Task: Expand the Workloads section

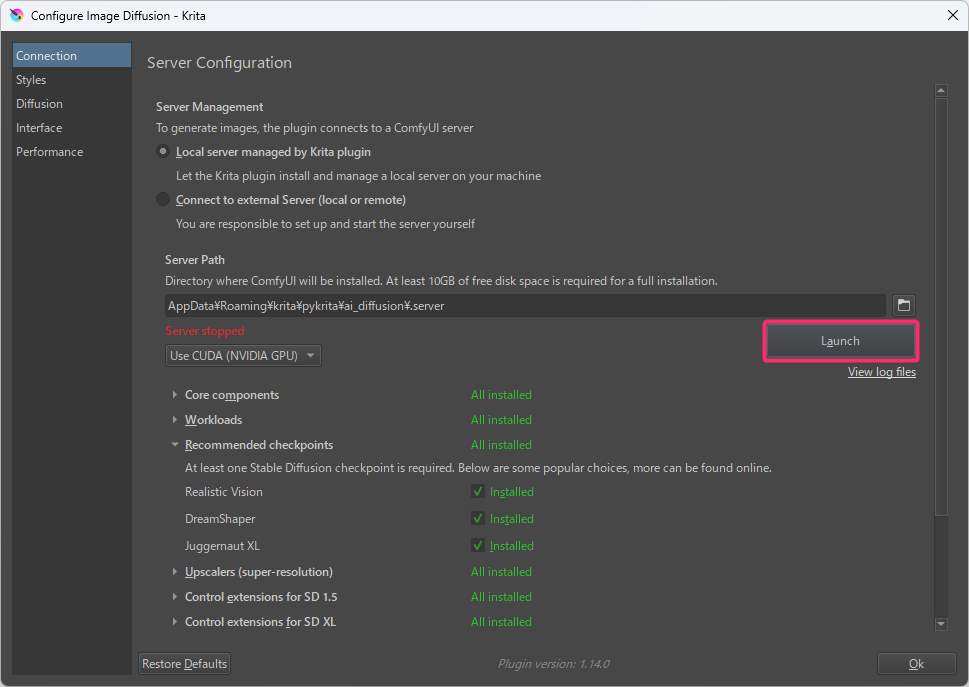Action: [175, 419]
